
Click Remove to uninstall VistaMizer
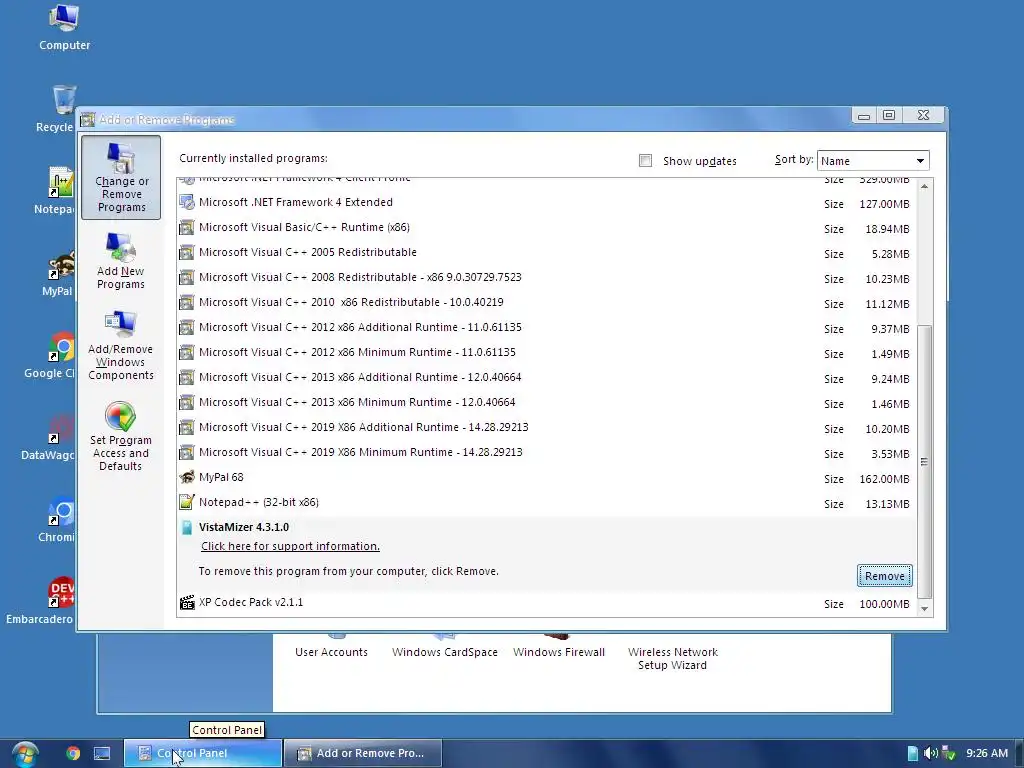point(884,575)
